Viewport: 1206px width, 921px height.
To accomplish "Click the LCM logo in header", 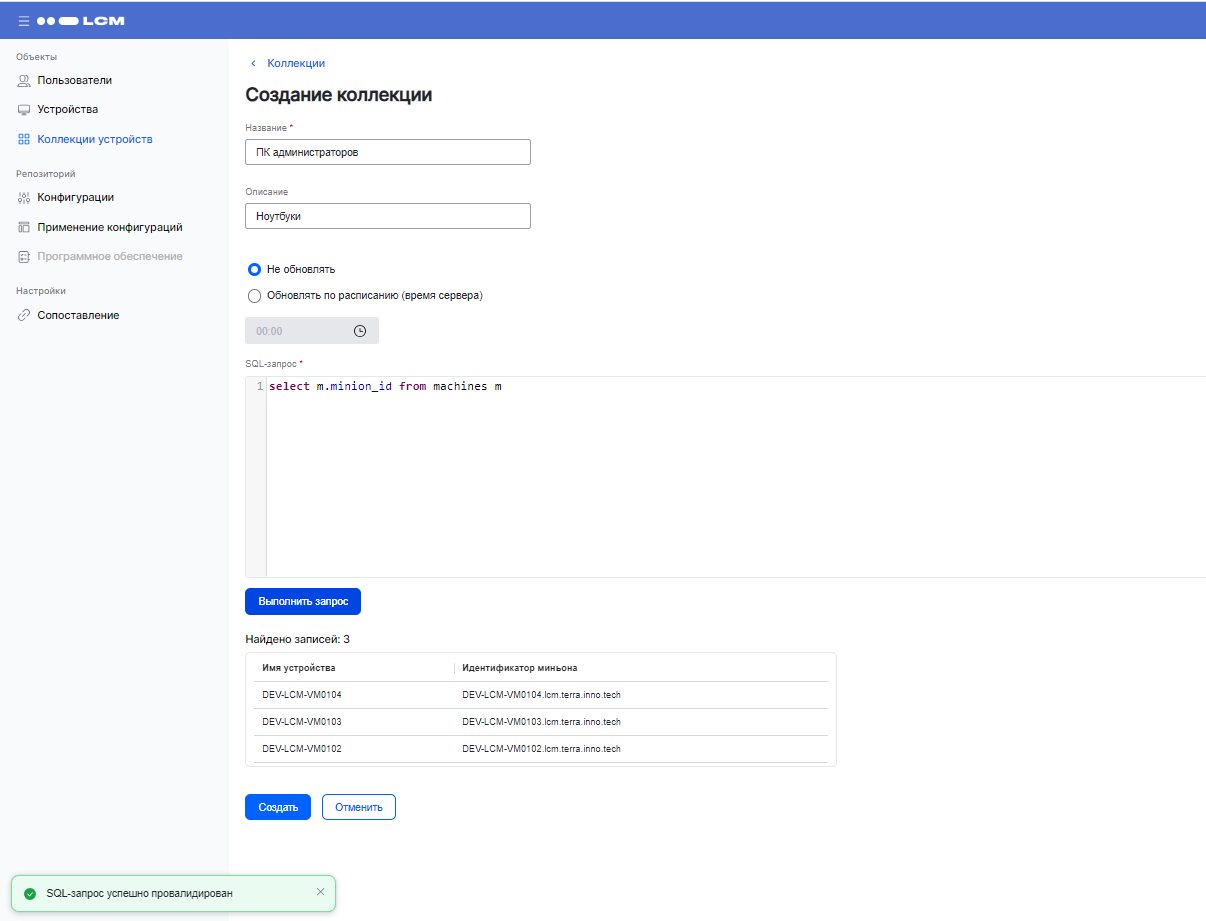I will 81,20.
